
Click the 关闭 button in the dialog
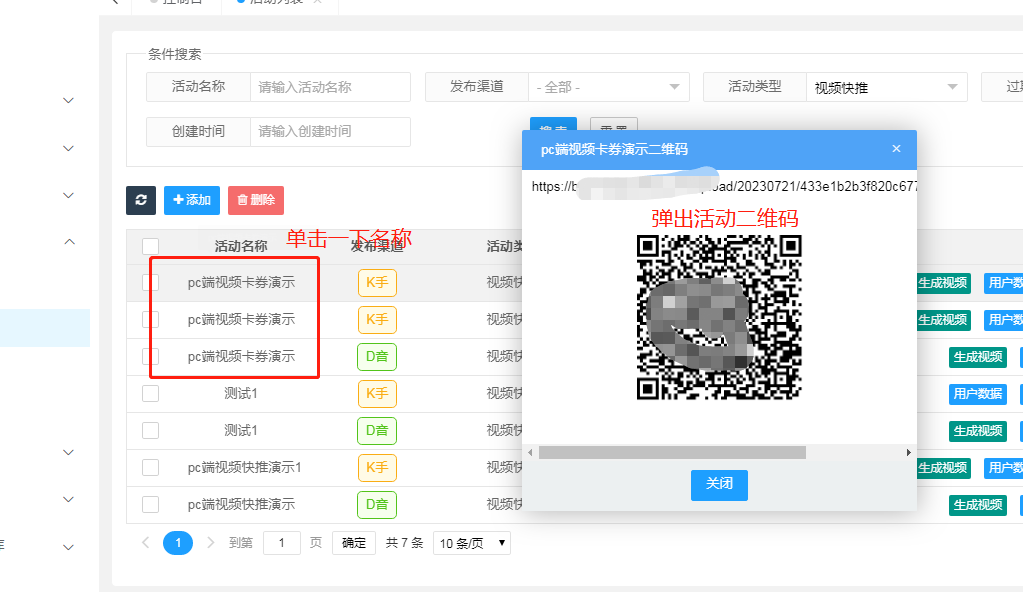coord(719,484)
